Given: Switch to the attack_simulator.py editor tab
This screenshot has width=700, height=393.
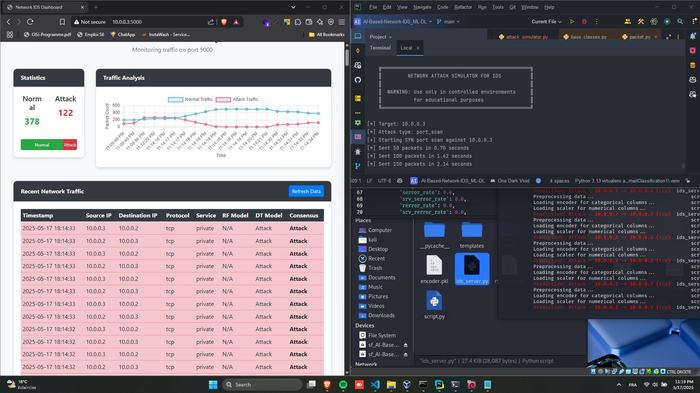Looking at the screenshot, I should pos(523,37).
